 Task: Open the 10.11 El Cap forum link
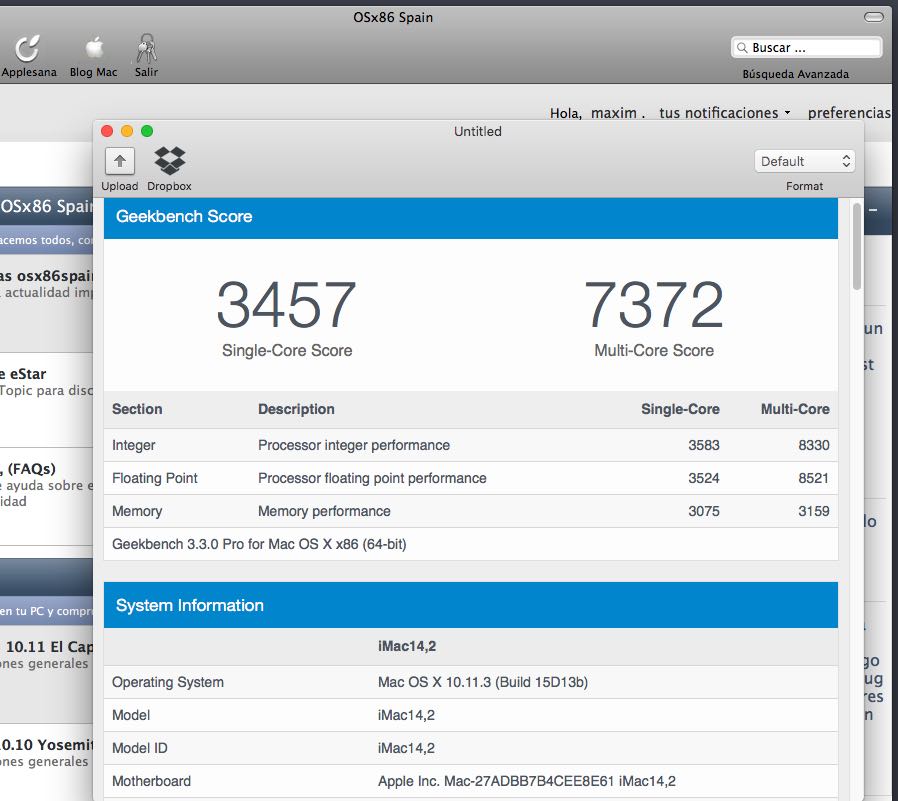[49, 646]
